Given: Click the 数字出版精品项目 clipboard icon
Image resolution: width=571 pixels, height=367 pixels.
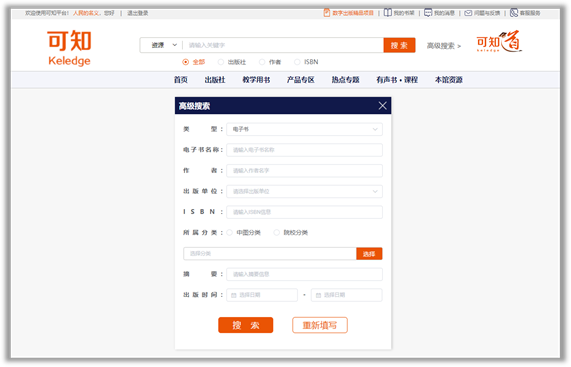Looking at the screenshot, I should coord(327,13).
